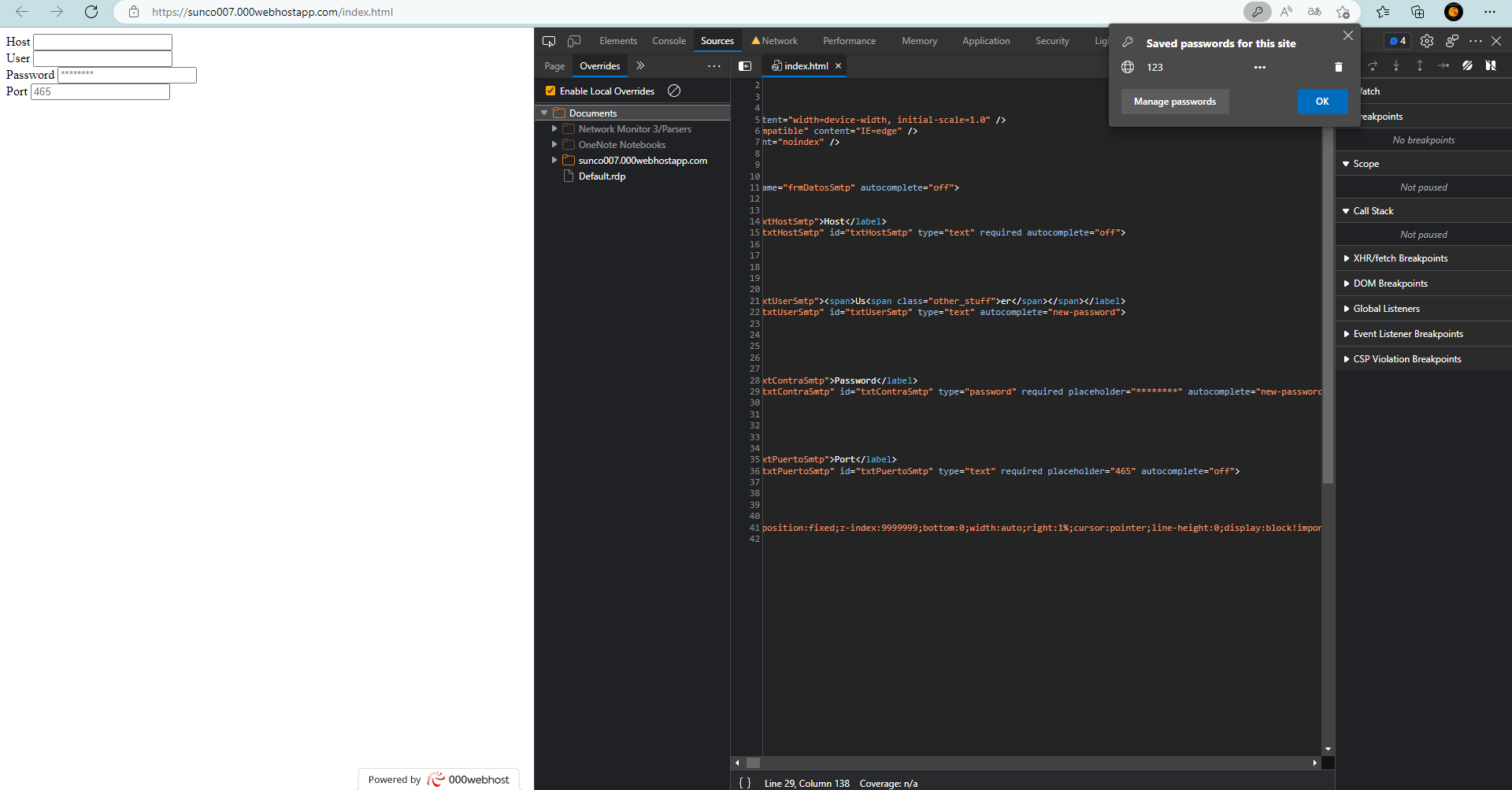This screenshot has width=1512, height=790.
Task: Click the inspect element picker icon
Action: (x=549, y=41)
